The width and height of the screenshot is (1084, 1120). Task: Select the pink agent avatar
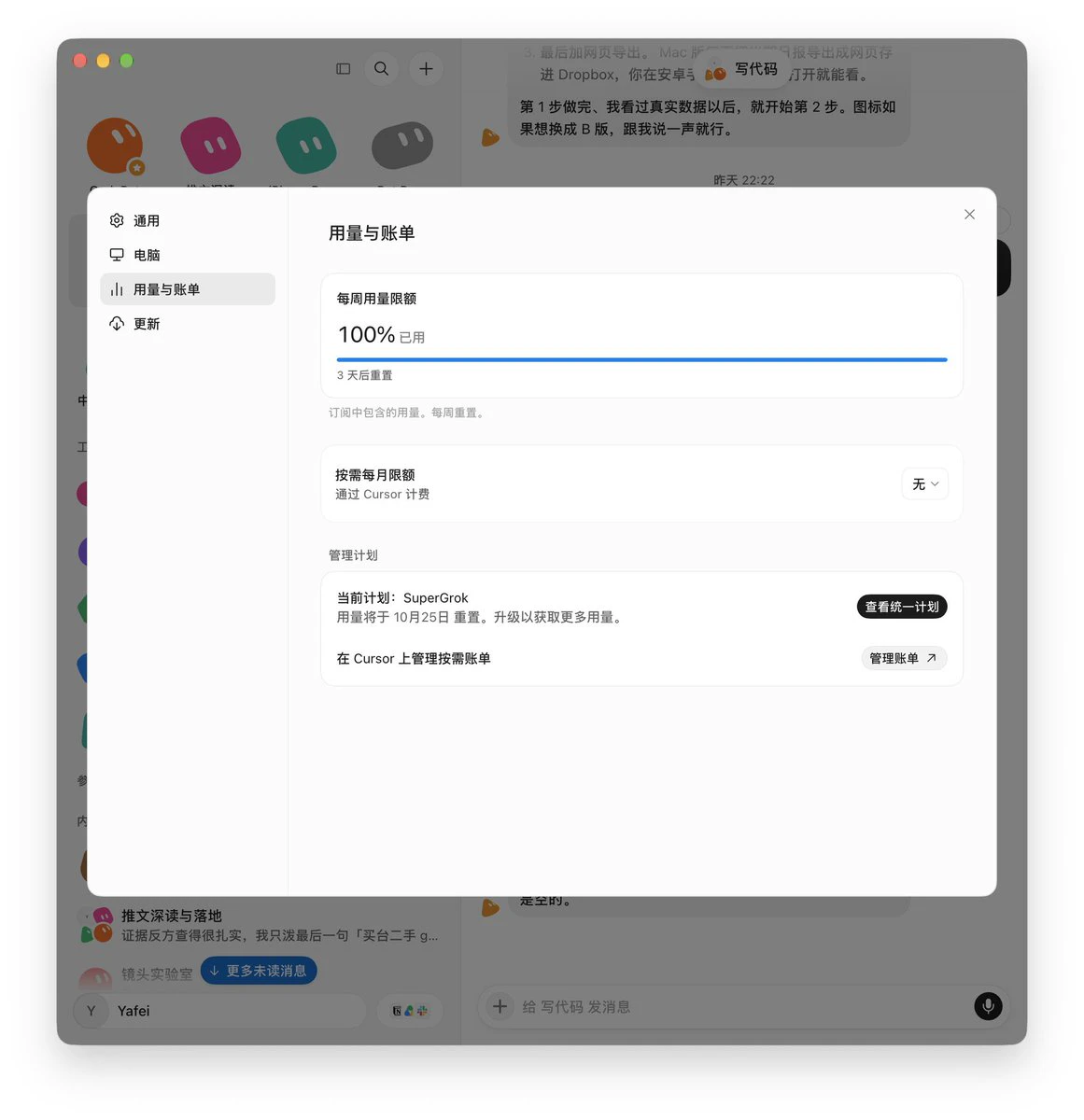[210, 146]
